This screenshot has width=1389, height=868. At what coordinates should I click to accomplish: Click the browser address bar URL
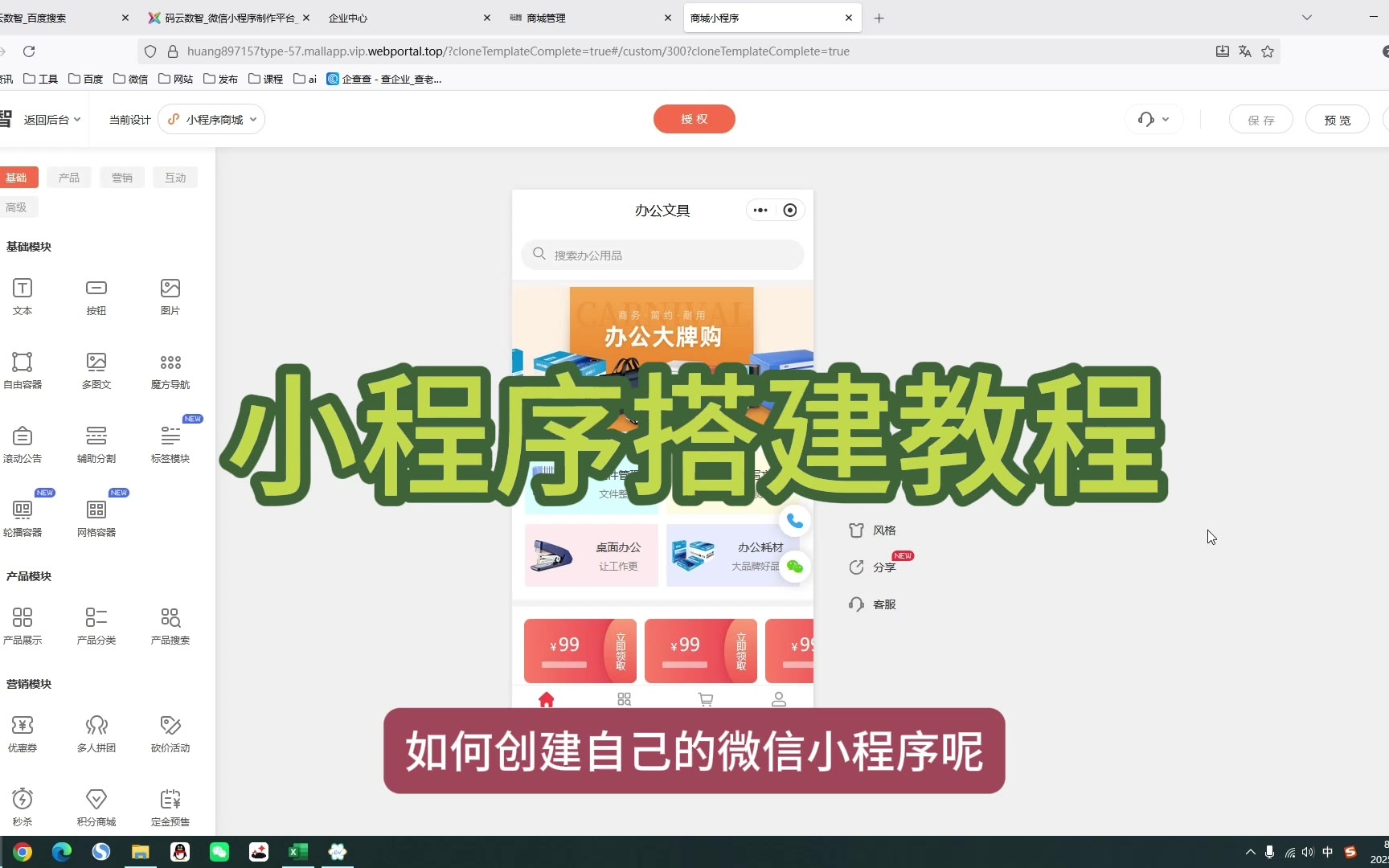tap(518, 51)
